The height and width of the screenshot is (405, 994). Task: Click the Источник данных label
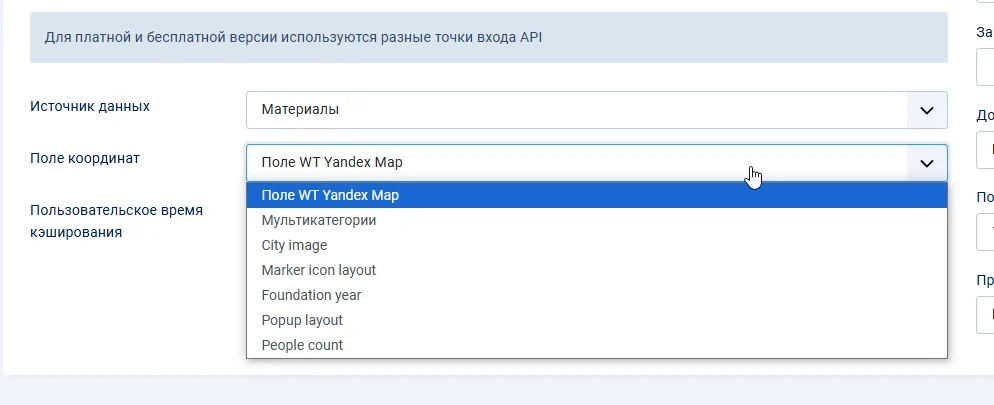(x=90, y=106)
